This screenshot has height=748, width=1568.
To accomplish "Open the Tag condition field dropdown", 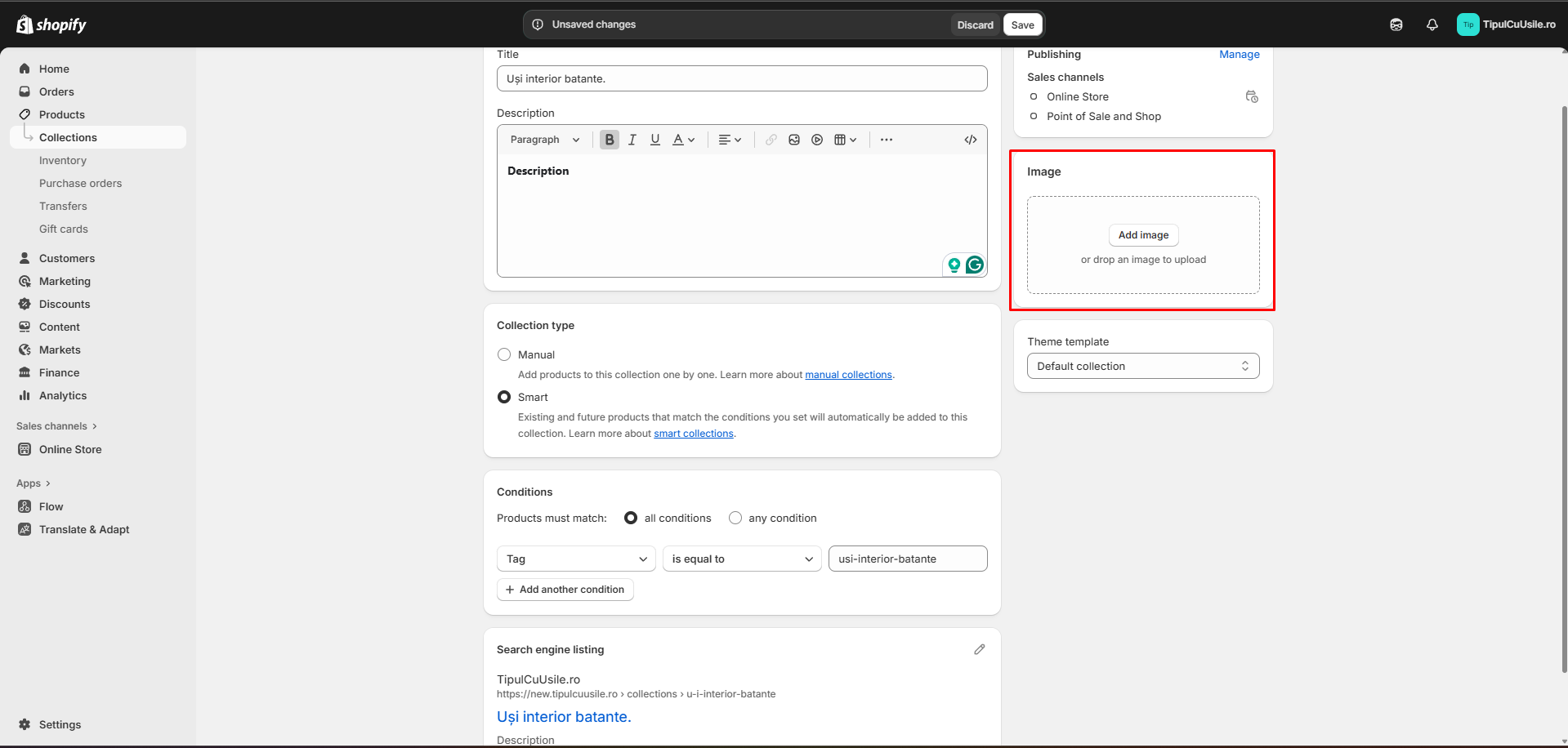I will click(575, 559).
